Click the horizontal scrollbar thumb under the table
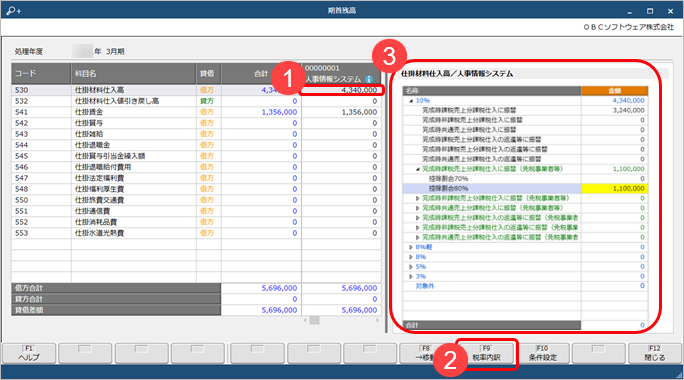The width and height of the screenshot is (684, 380). pos(315,321)
